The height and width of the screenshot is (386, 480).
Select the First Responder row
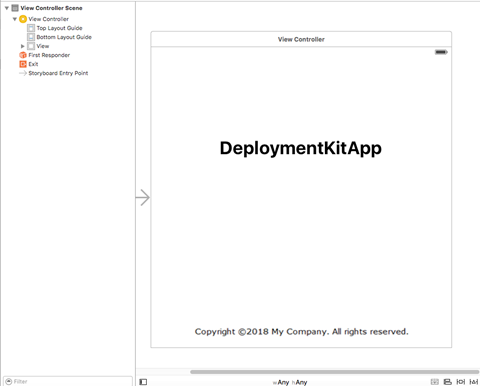coord(68,55)
